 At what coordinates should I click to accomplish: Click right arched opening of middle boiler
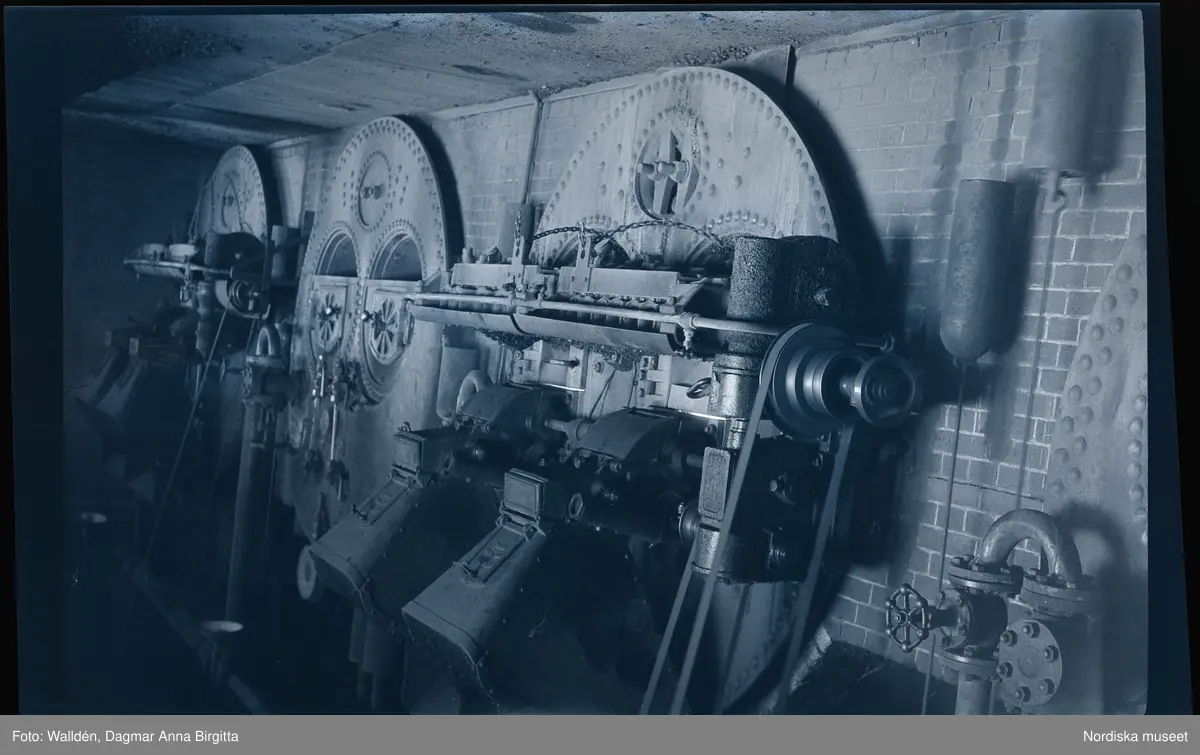[x=397, y=257]
